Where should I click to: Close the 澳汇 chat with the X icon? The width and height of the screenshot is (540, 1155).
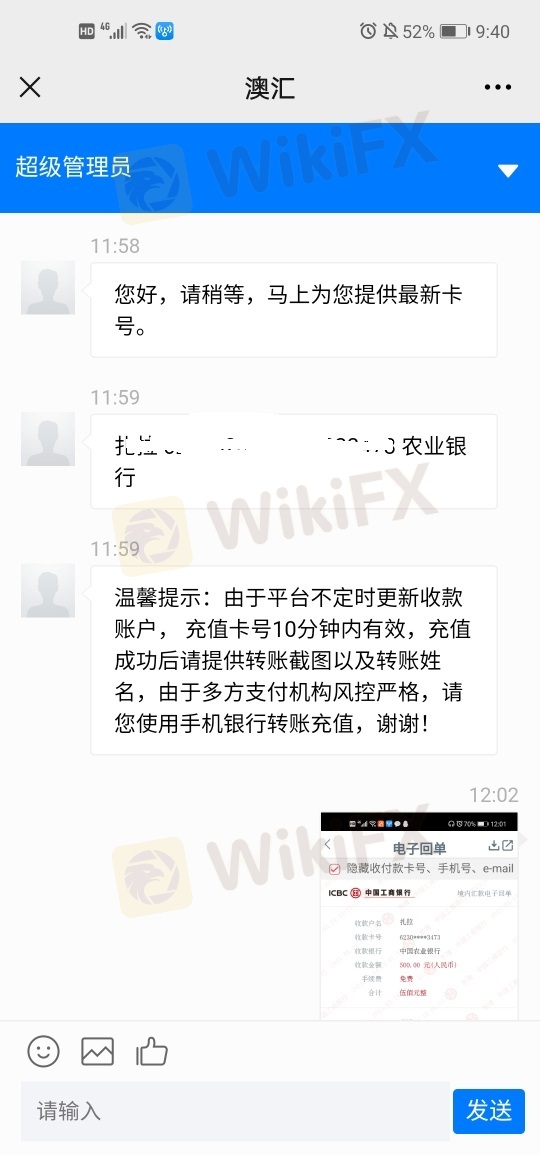click(x=29, y=88)
